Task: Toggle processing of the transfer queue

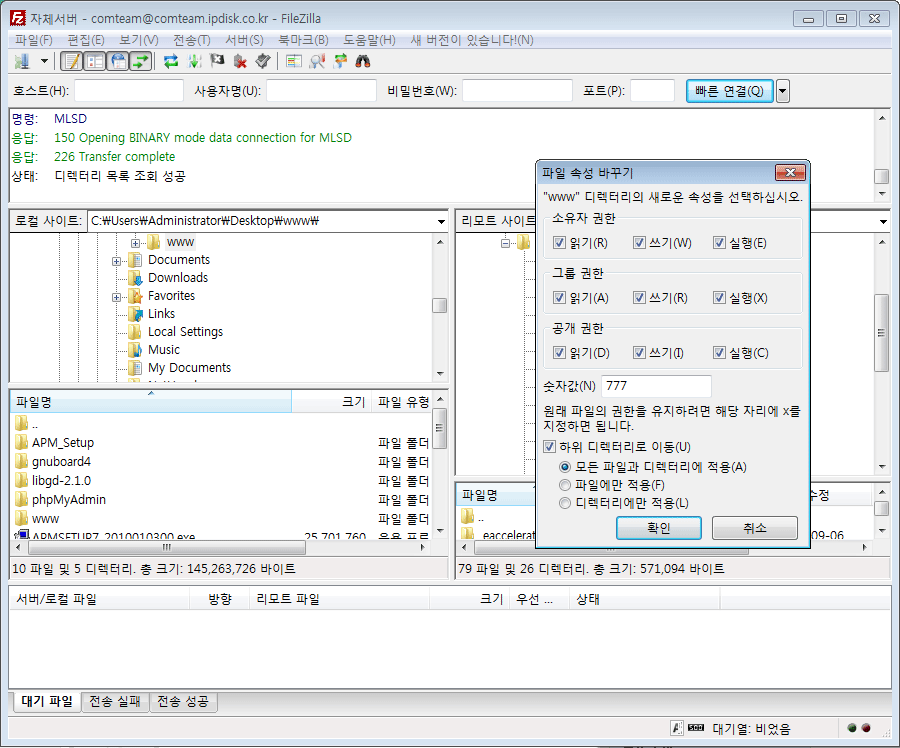Action: click(195, 61)
